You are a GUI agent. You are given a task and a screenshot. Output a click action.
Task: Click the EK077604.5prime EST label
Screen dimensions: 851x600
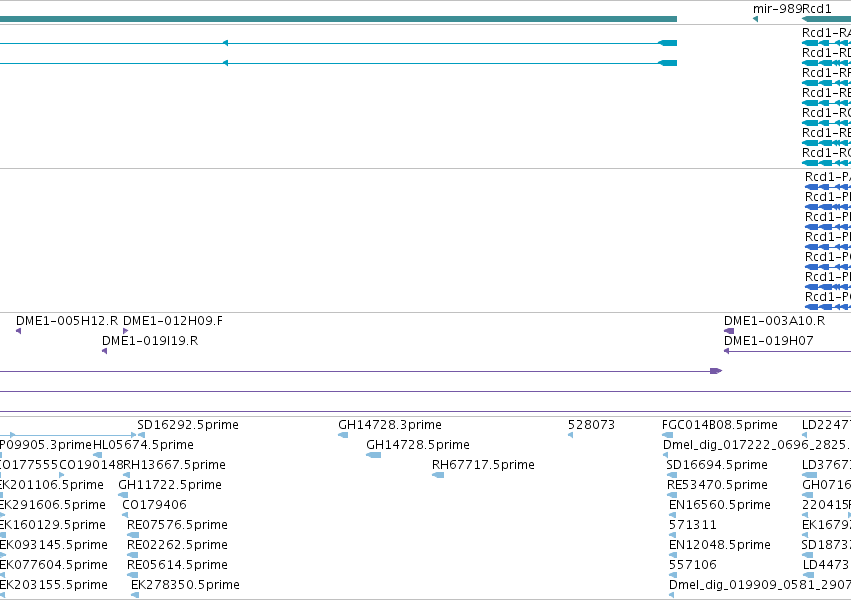coord(54,565)
